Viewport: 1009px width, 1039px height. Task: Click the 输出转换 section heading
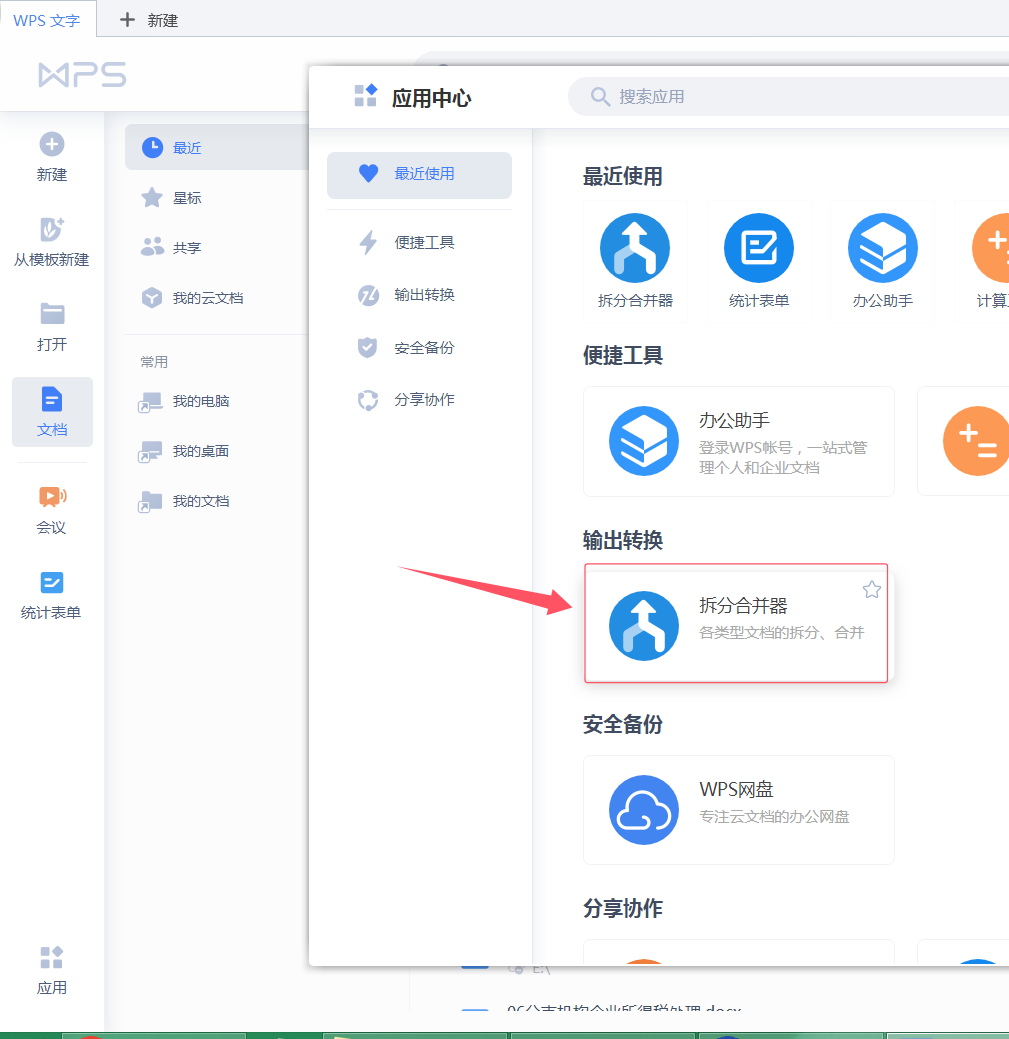pos(623,541)
